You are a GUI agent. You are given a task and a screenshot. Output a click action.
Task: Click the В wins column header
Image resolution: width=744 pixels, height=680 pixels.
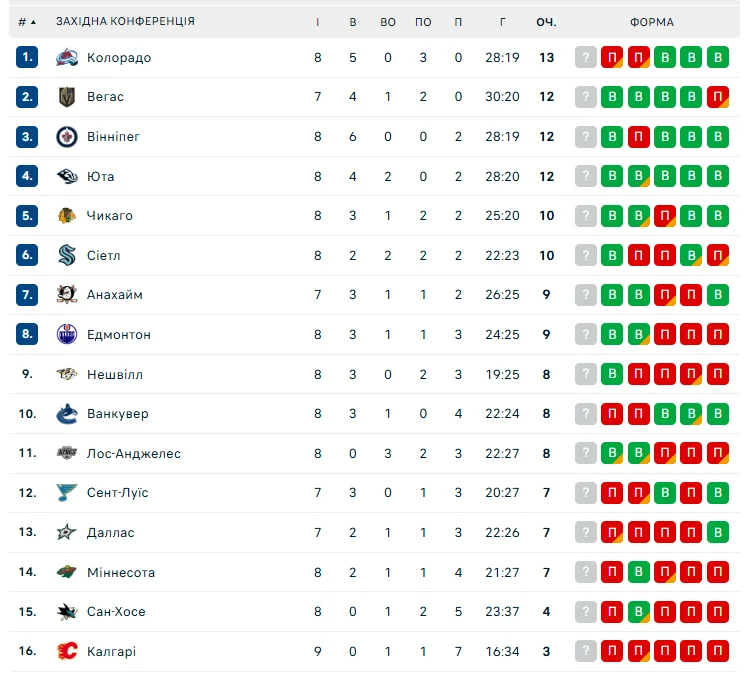click(x=353, y=22)
